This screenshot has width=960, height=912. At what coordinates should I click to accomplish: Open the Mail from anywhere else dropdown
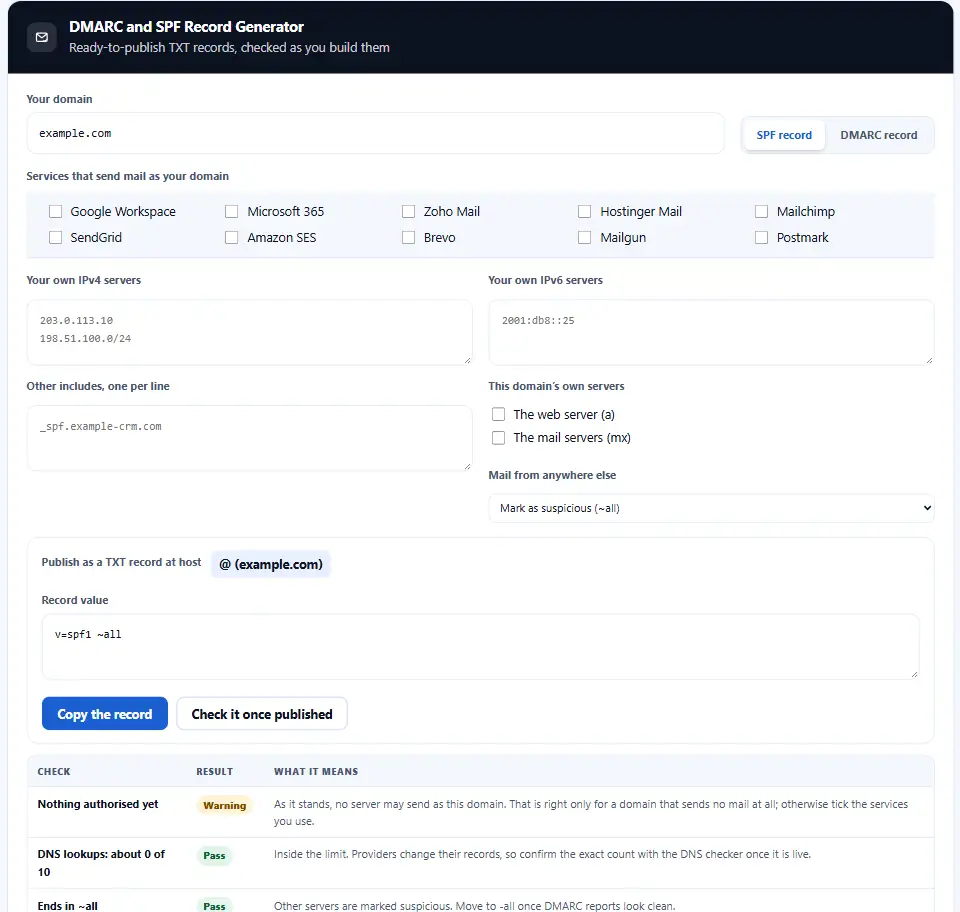click(x=711, y=508)
